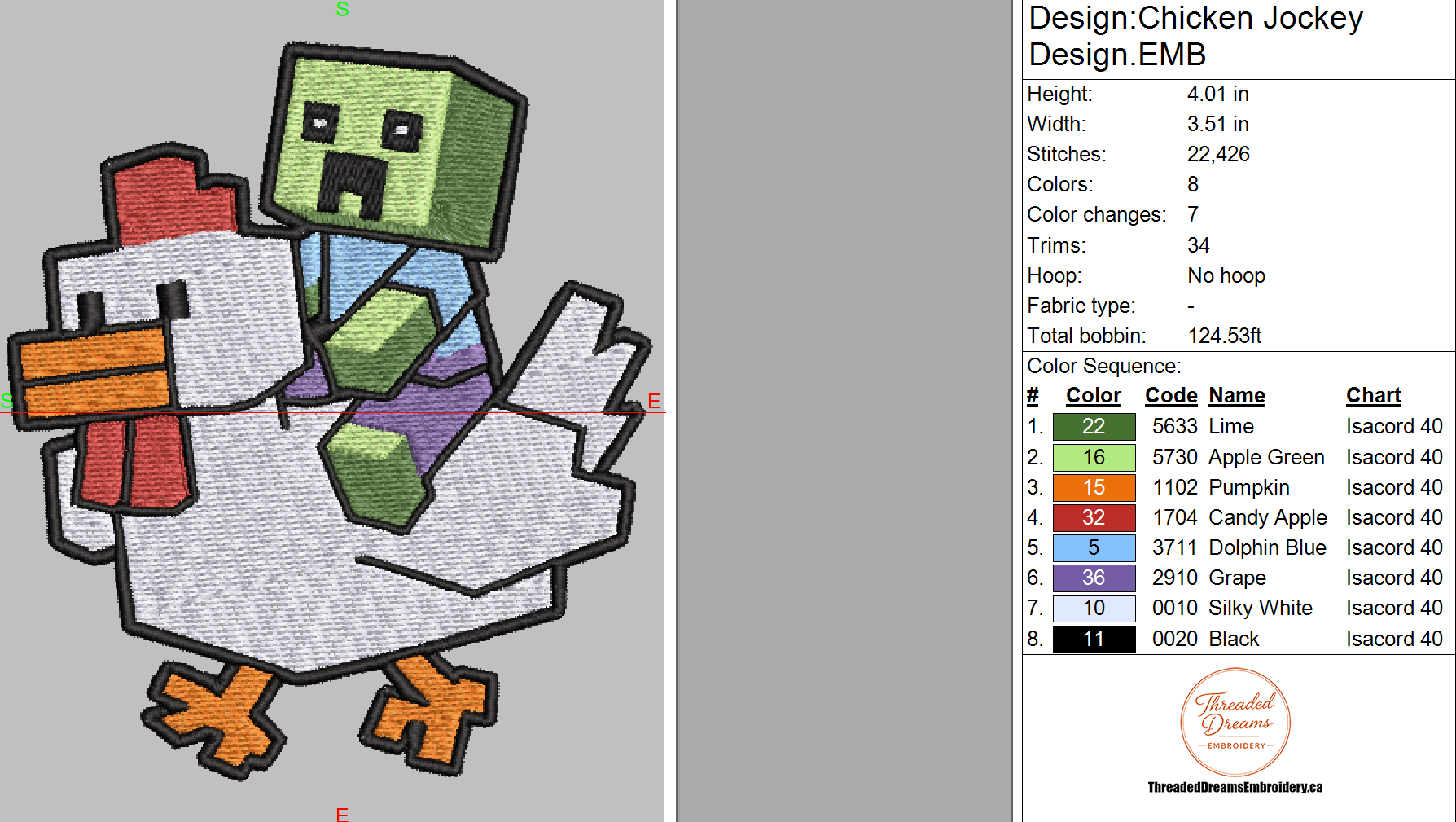
Task: Select the Apple Green swatch numbered 16
Action: [x=1094, y=457]
